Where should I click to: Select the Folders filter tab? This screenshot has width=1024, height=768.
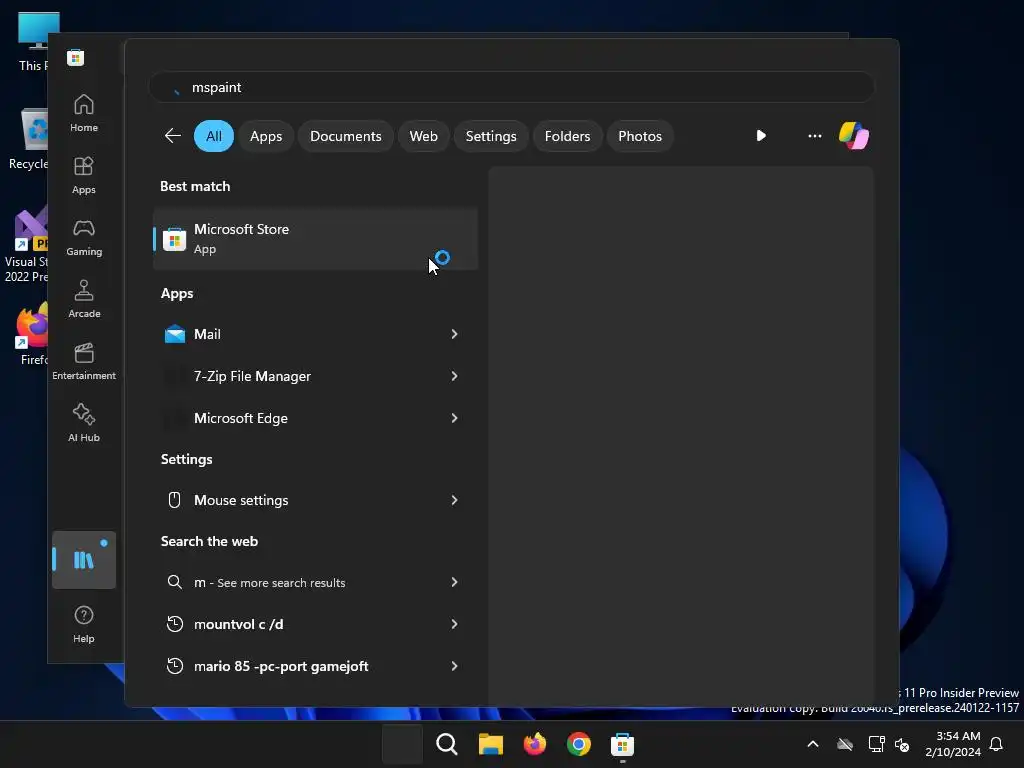pos(568,136)
